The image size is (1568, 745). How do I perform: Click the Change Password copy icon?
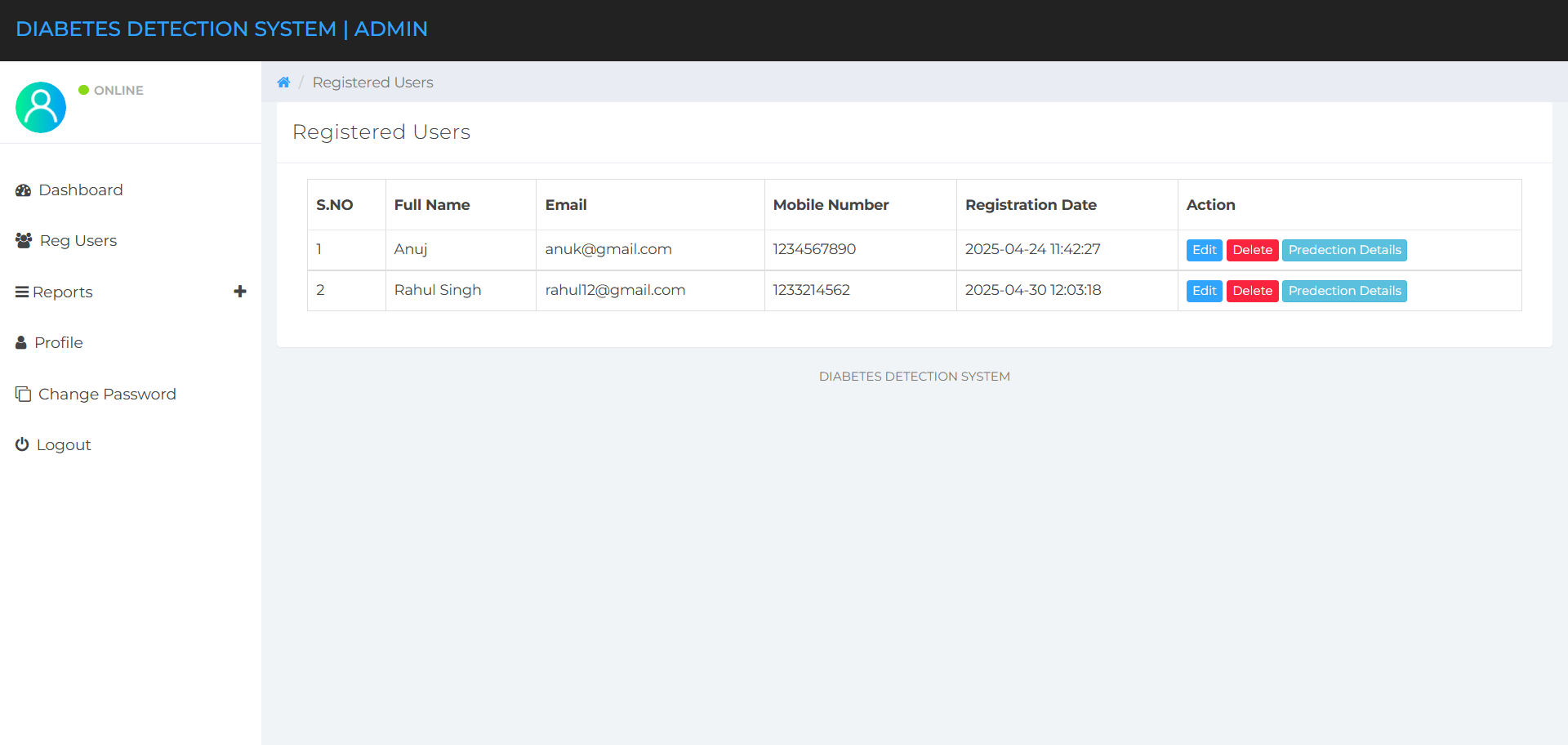click(x=21, y=393)
